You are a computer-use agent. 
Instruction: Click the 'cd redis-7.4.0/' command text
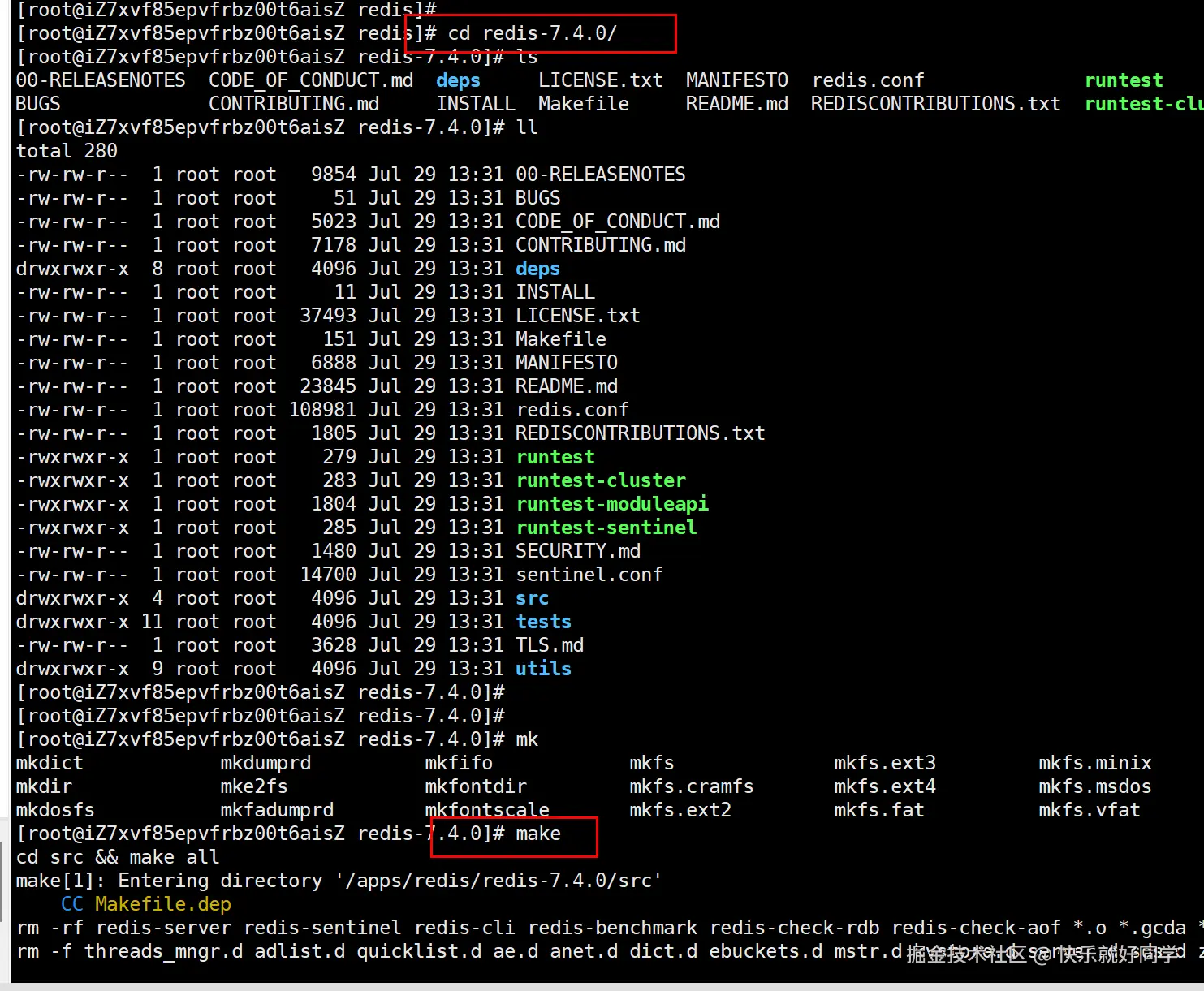tap(533, 33)
